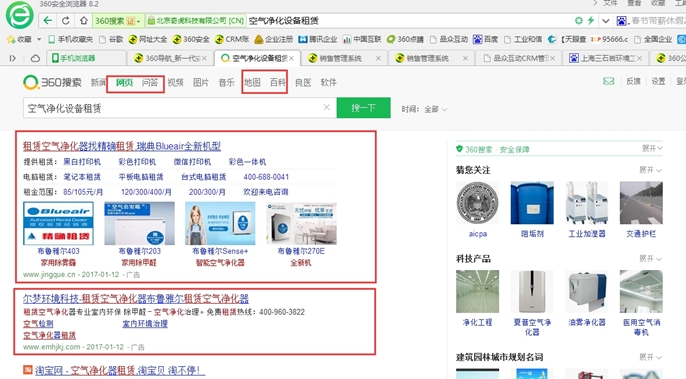Viewport: 686px width, 379px height.
Task: Click the green circular icon beside the lightning
Action: pos(579,21)
